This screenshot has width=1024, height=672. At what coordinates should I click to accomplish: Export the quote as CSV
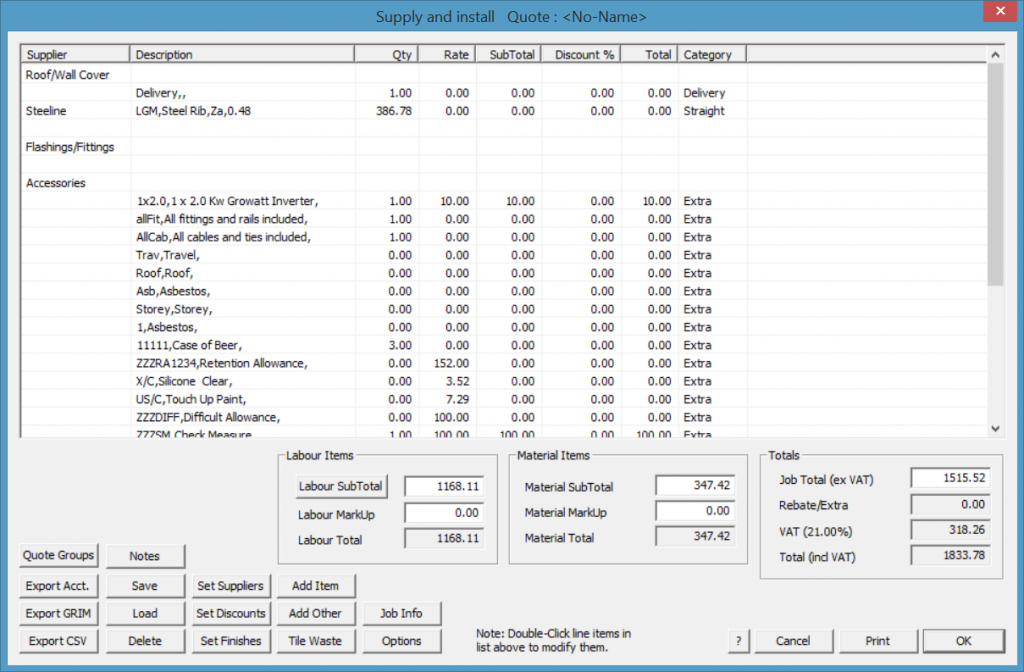pos(58,640)
